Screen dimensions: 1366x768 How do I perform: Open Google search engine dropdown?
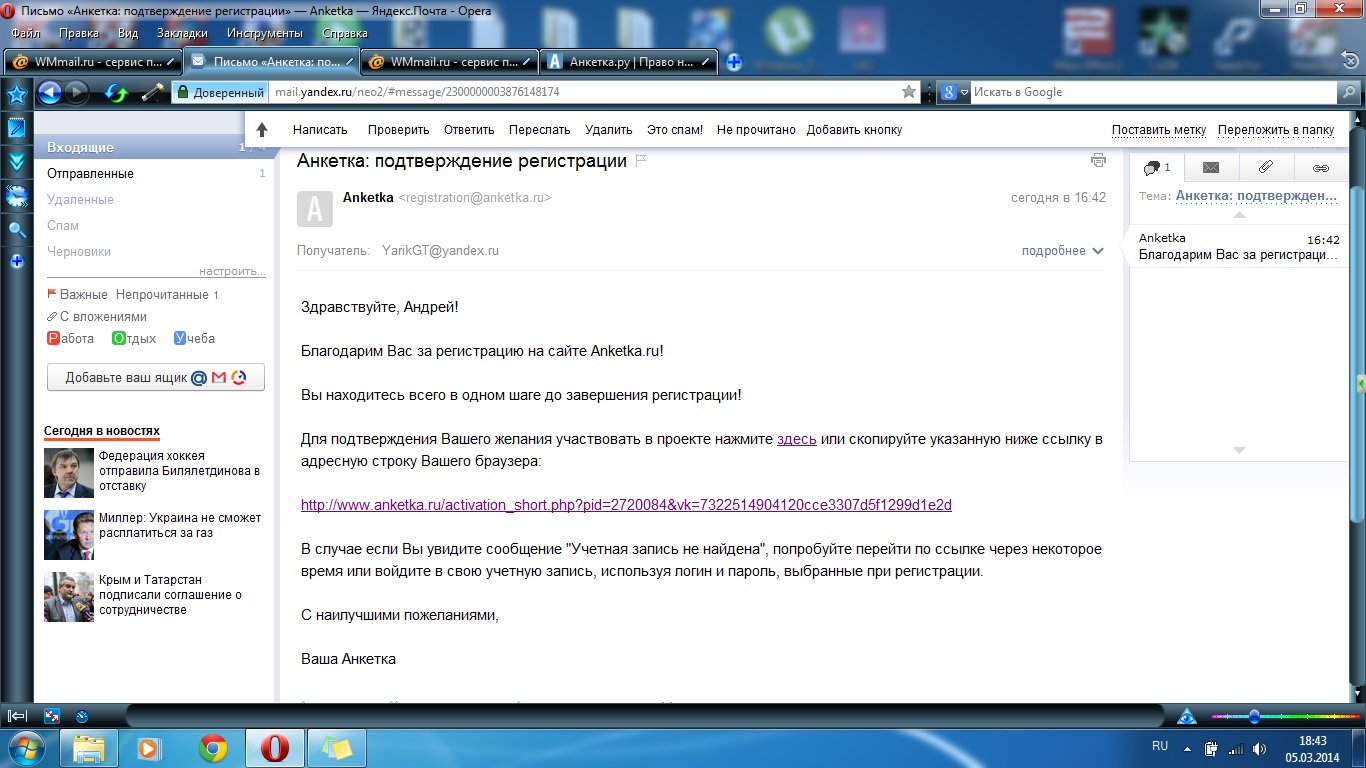[x=955, y=92]
